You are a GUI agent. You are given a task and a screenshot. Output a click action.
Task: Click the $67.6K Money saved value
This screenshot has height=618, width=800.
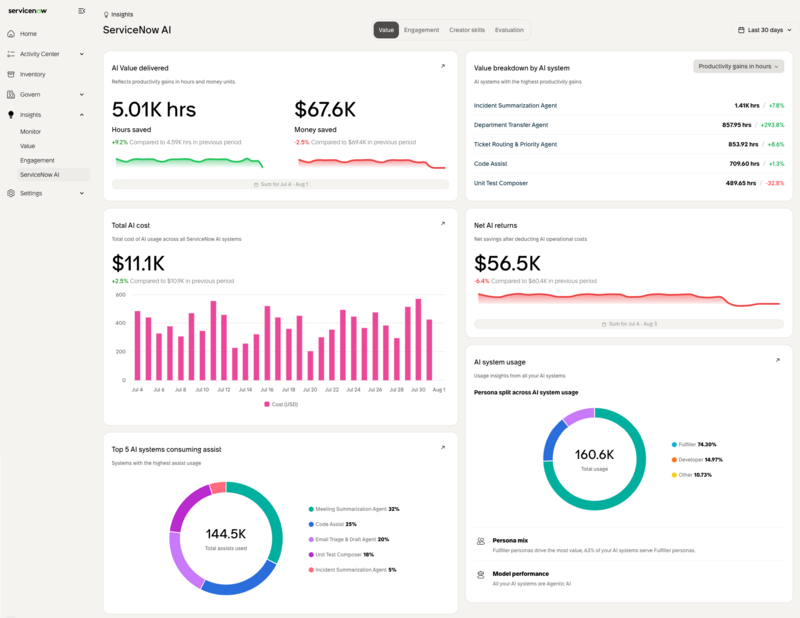click(x=325, y=109)
